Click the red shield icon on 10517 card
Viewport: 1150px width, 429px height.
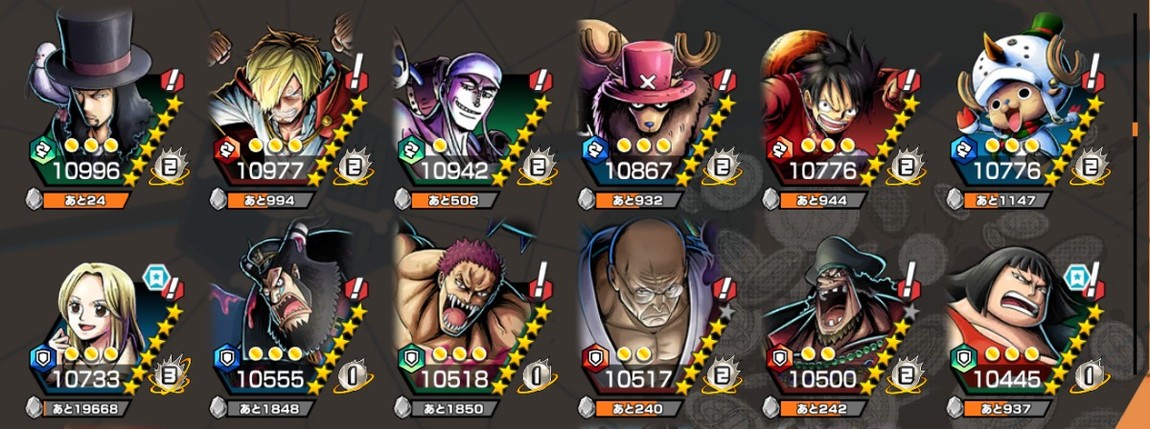point(593,357)
